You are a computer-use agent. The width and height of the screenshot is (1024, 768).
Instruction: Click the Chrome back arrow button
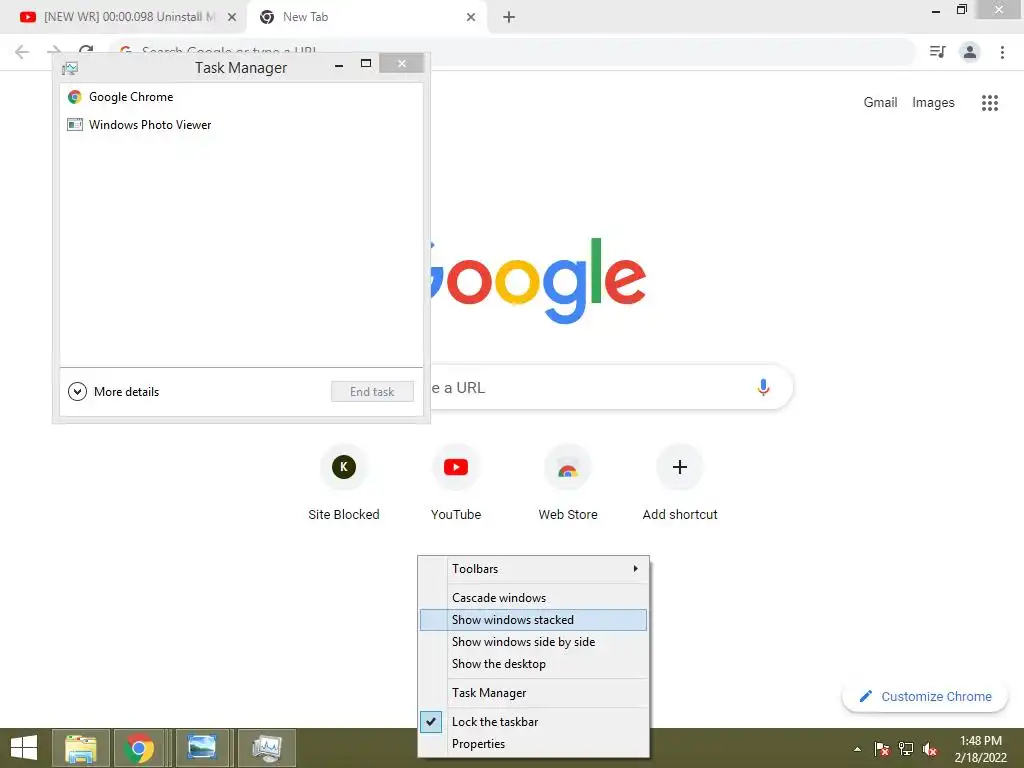point(22,52)
